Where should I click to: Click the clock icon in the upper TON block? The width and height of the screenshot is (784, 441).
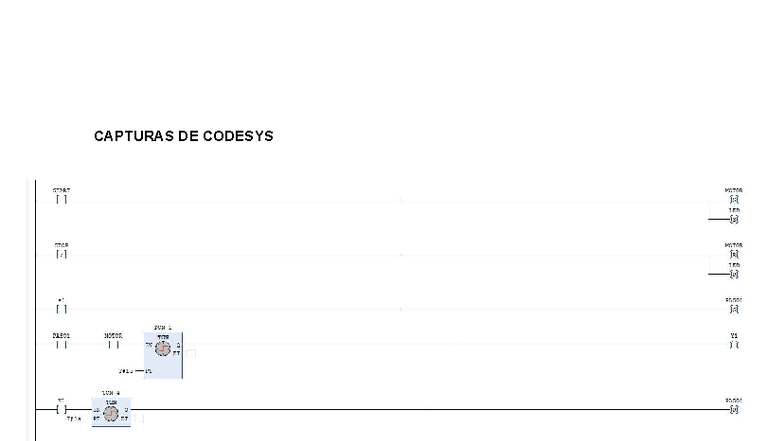click(164, 349)
